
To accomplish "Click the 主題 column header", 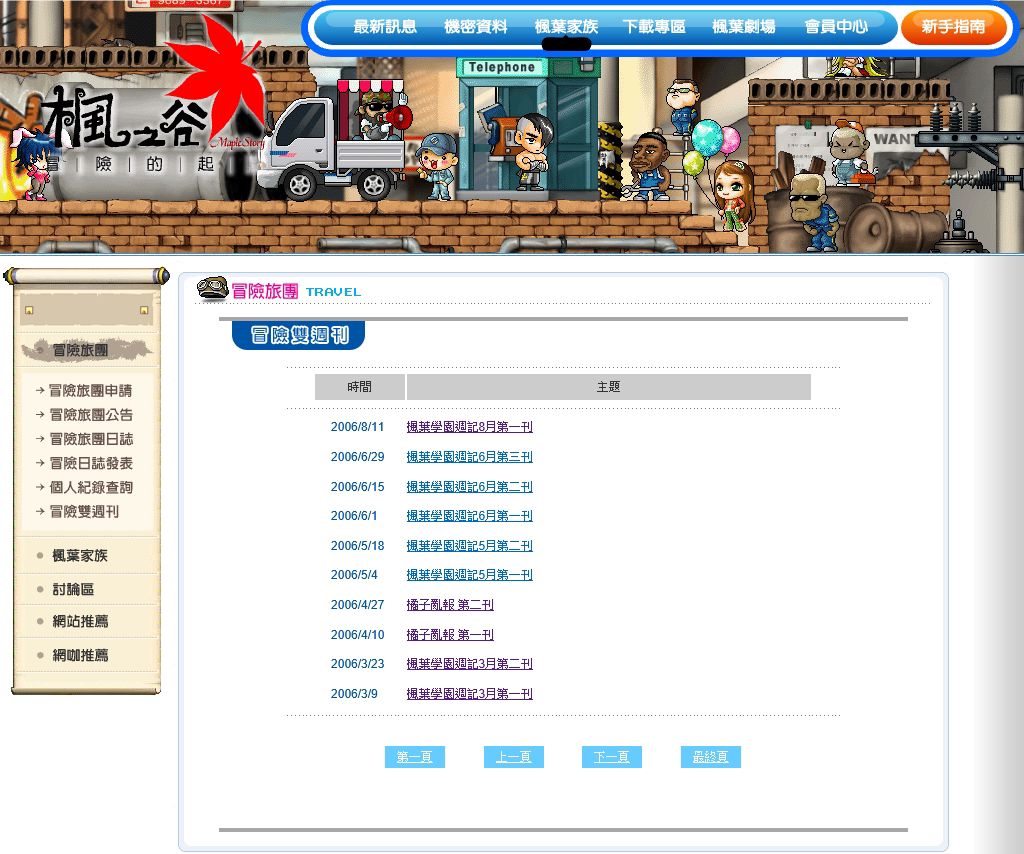I will 608,387.
